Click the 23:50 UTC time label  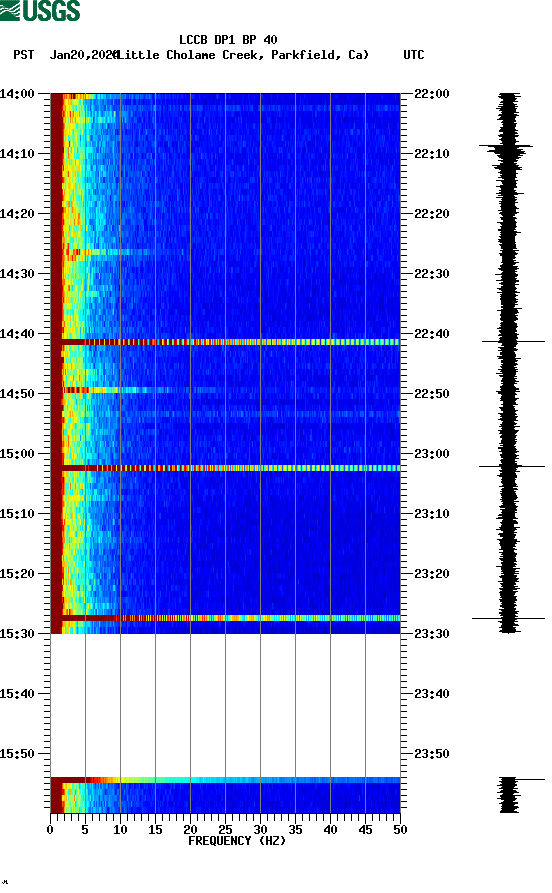coord(432,754)
